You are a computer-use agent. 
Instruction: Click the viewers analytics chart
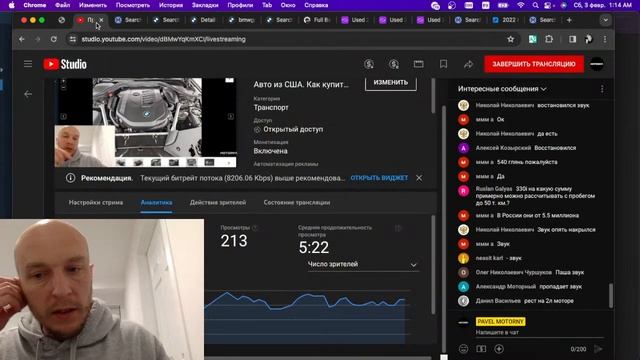(x=307, y=316)
